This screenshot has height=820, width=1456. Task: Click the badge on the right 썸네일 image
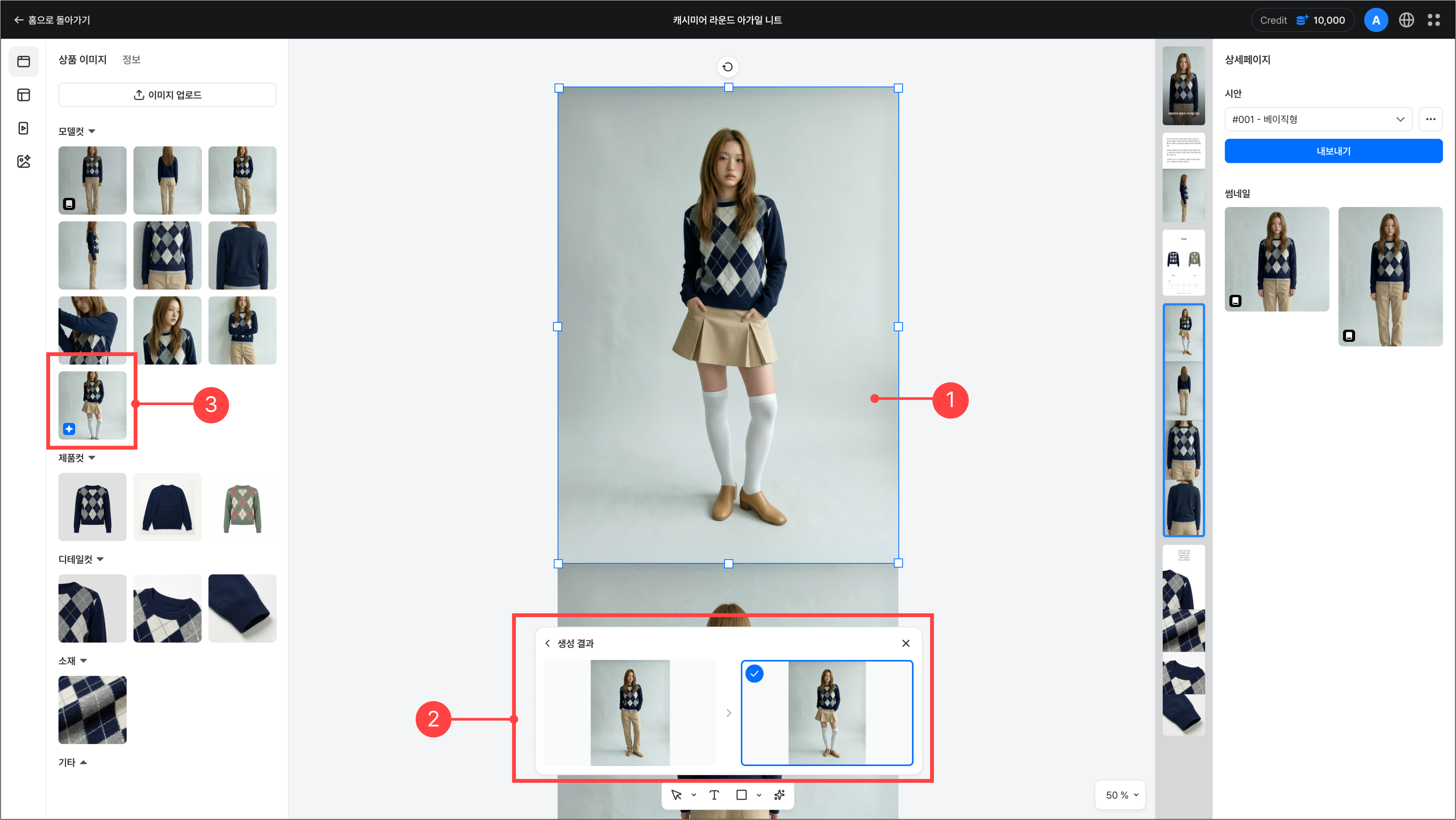pyautogui.click(x=1349, y=336)
